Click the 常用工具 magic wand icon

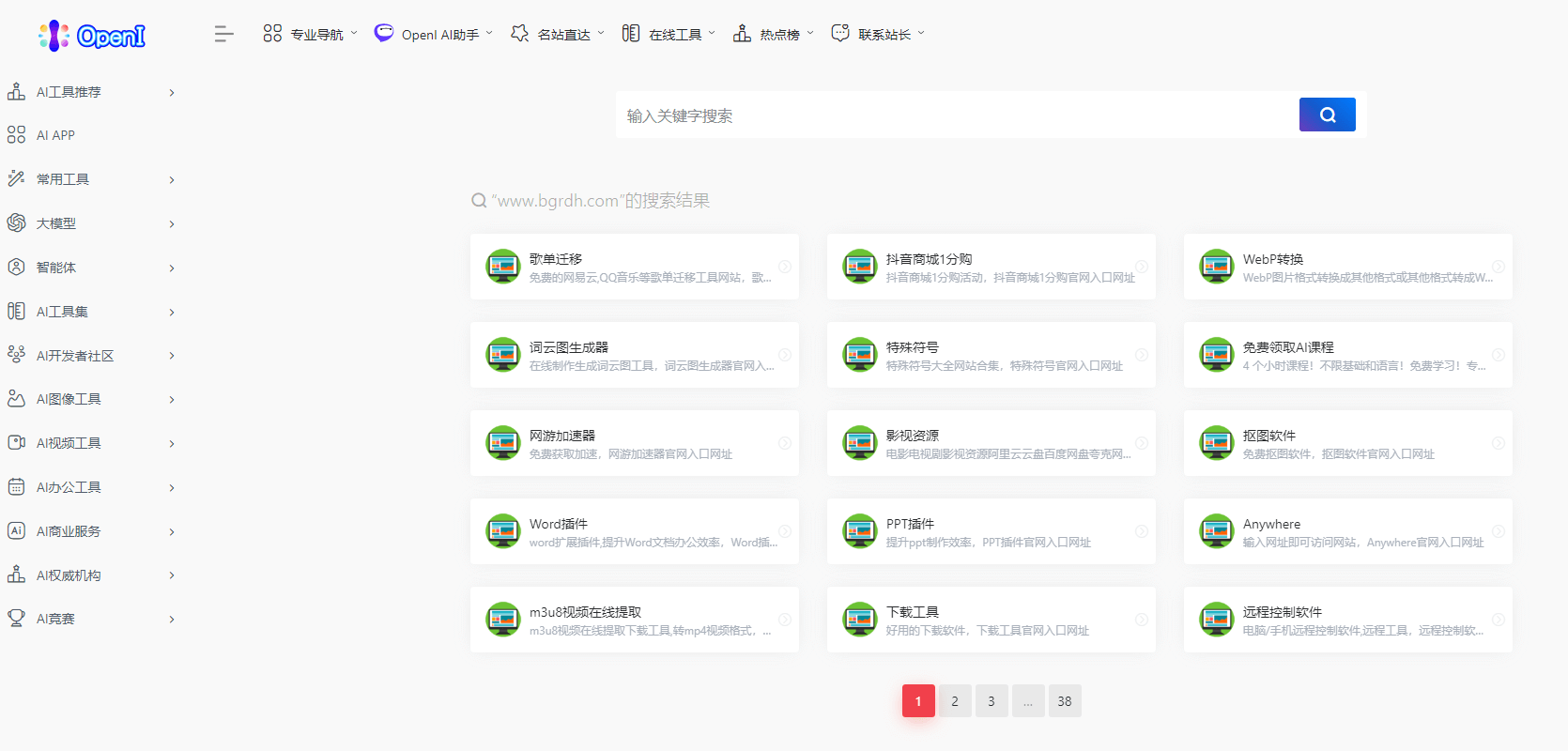[x=16, y=178]
